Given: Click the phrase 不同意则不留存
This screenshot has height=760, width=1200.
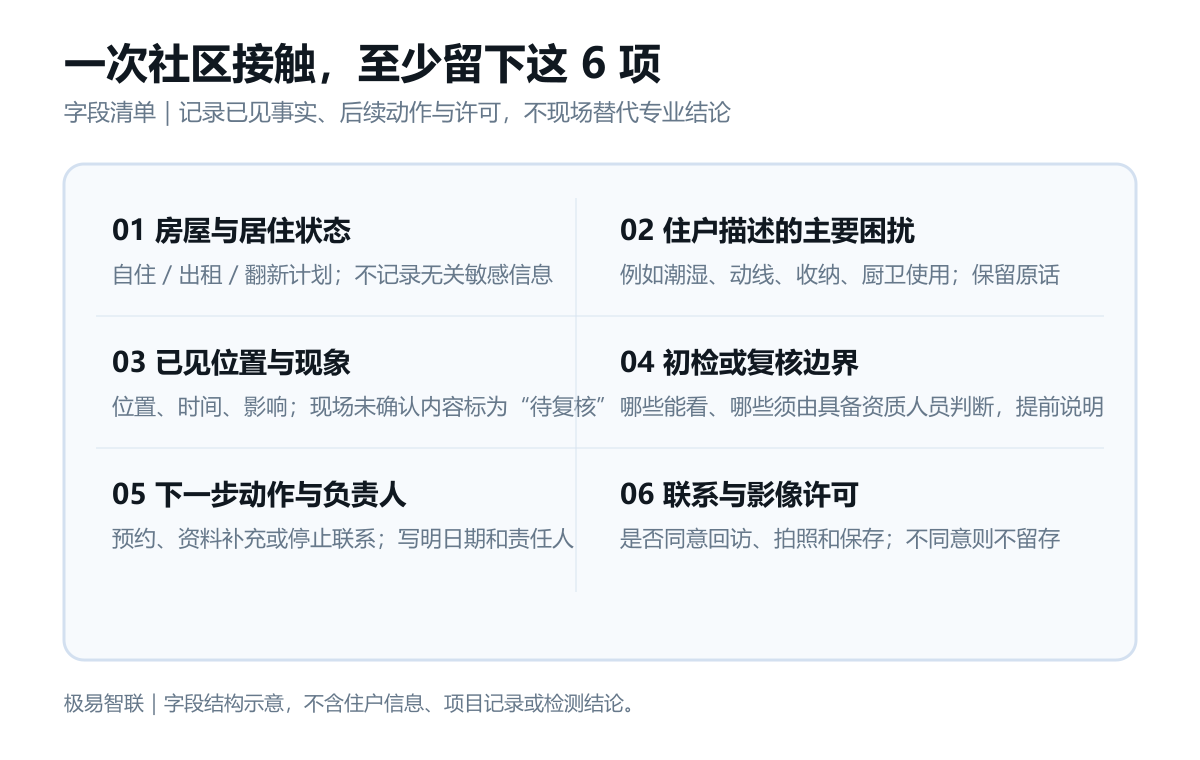Looking at the screenshot, I should pyautogui.click(x=983, y=539).
